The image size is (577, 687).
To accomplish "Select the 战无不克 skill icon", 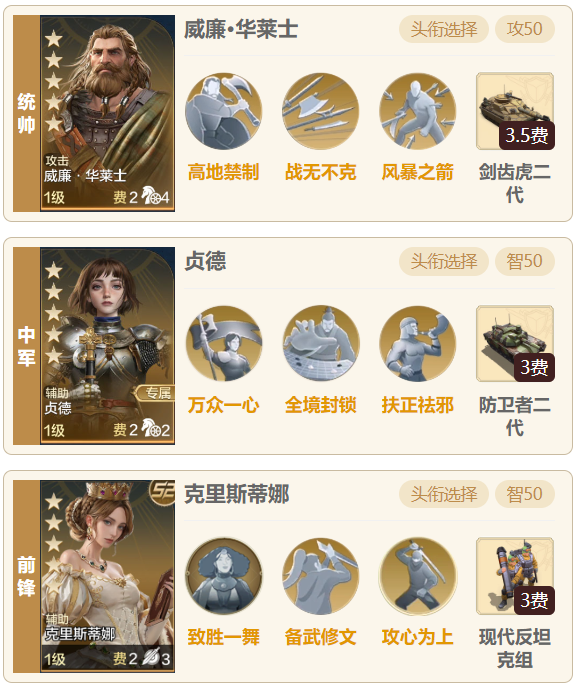I will tap(320, 111).
